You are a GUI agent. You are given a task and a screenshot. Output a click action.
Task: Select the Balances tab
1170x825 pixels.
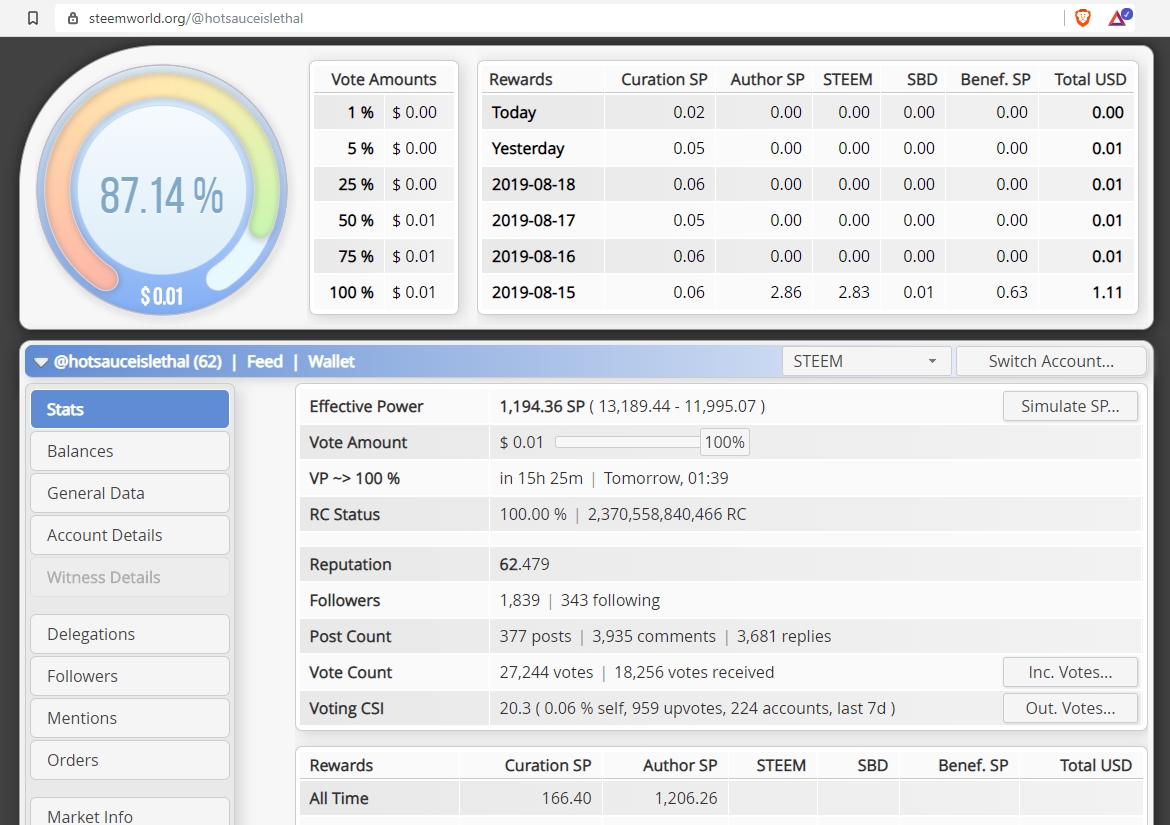coord(130,451)
